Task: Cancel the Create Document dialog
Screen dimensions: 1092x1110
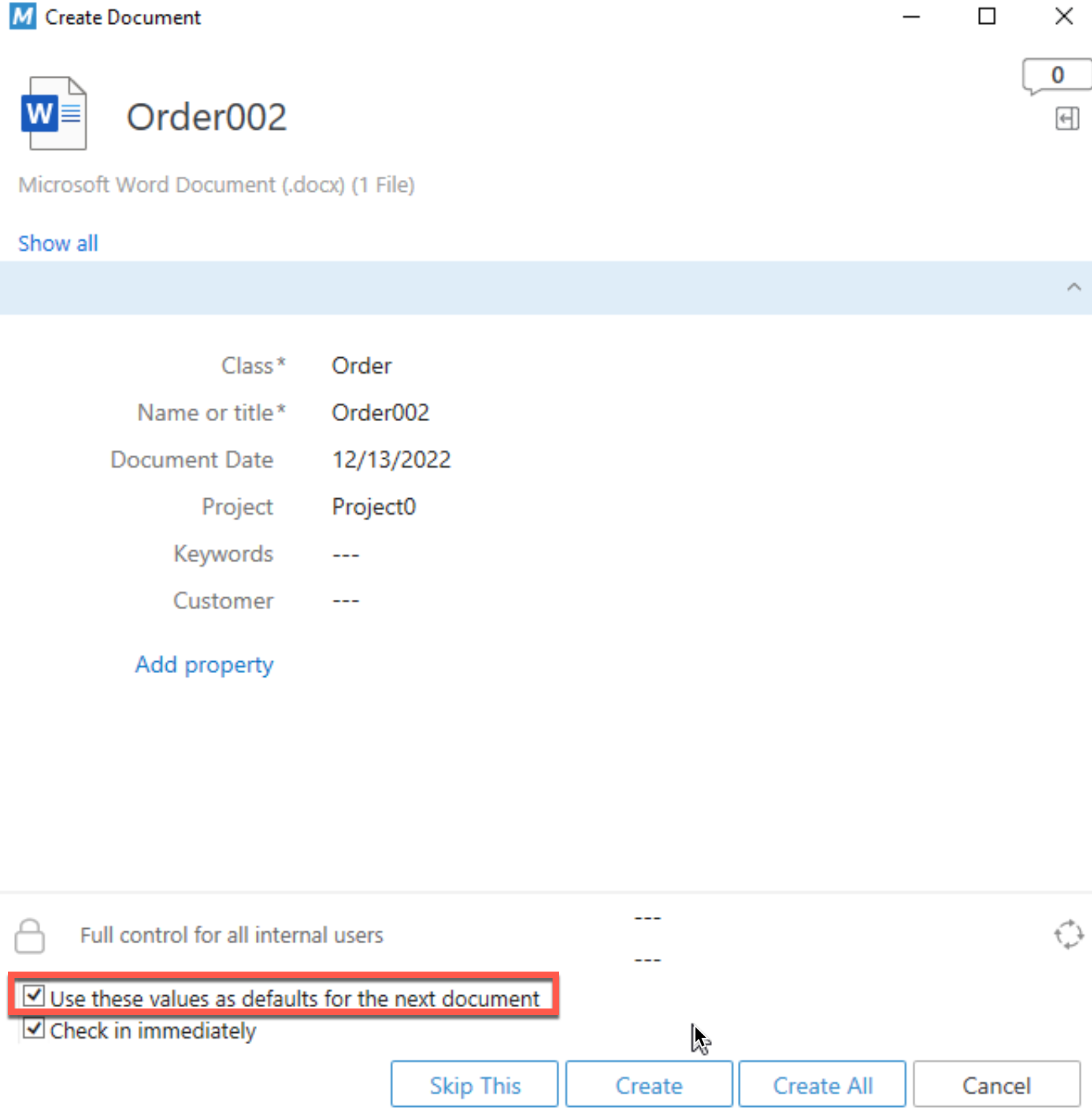Action: click(996, 1084)
